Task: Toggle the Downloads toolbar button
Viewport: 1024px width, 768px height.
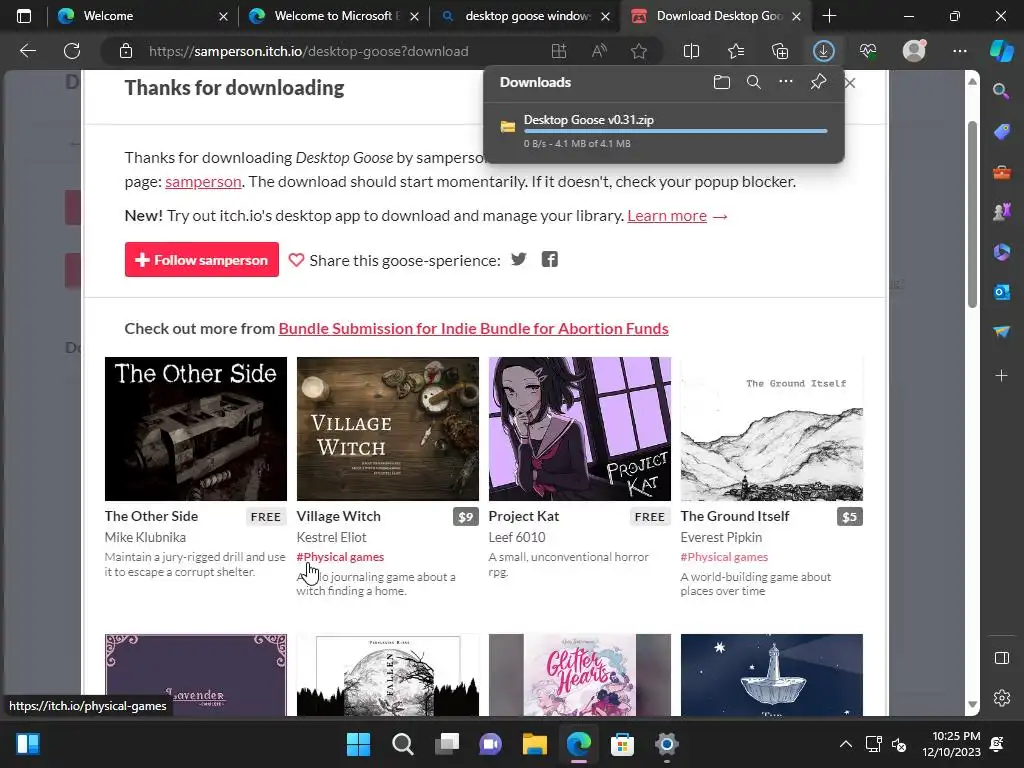Action: [x=824, y=51]
